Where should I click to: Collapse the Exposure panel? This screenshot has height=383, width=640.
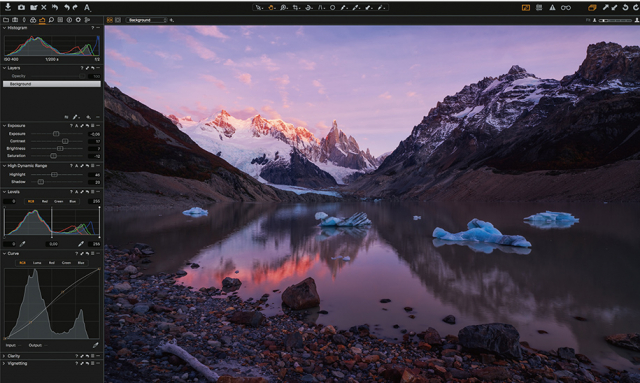pos(4,125)
